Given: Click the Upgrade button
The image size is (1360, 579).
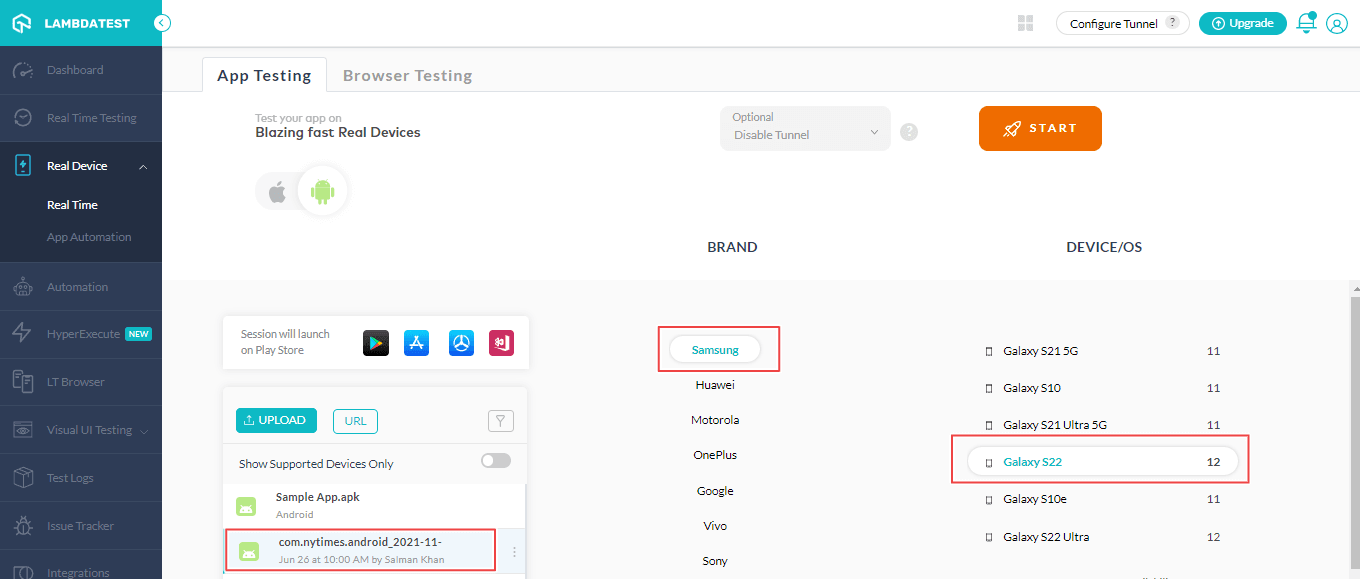Looking at the screenshot, I should pyautogui.click(x=1242, y=22).
